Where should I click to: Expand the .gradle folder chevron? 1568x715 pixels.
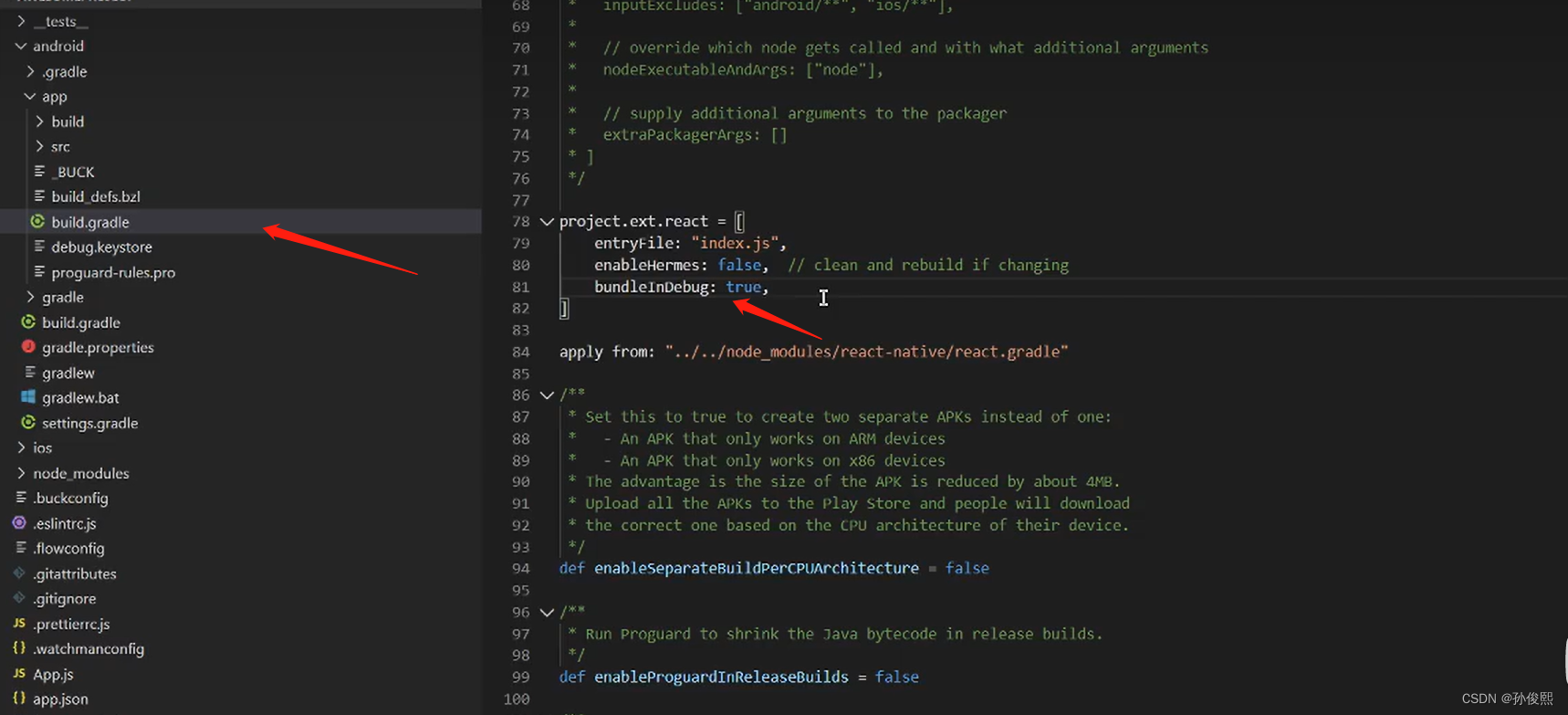pyautogui.click(x=30, y=71)
